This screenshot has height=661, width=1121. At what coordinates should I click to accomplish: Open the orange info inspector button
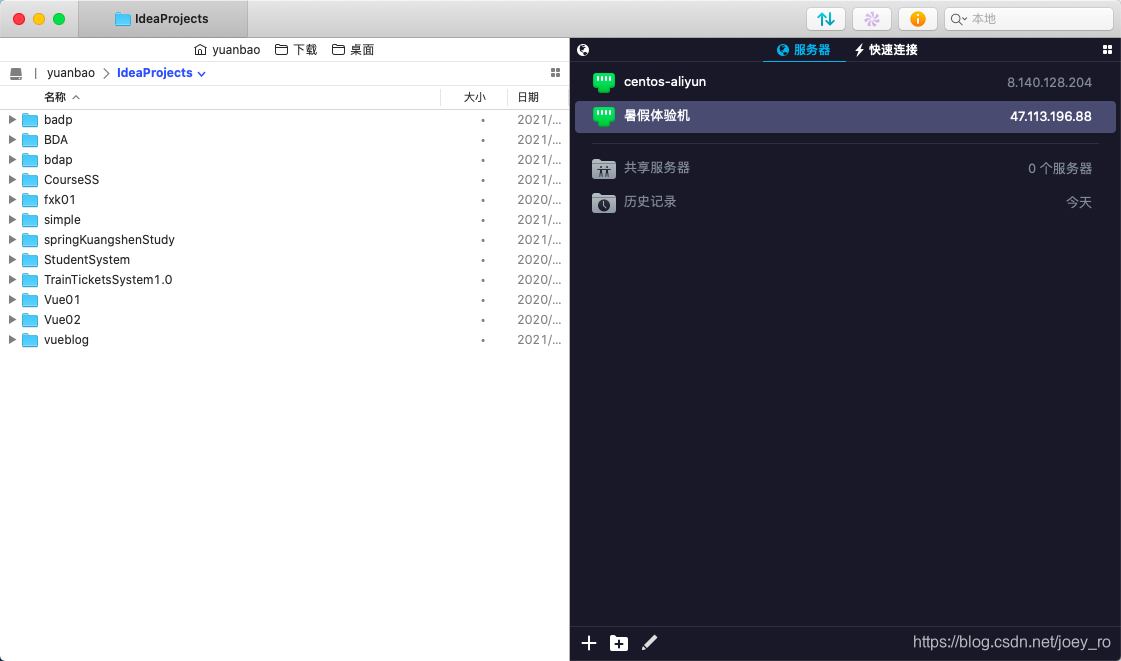coord(917,19)
